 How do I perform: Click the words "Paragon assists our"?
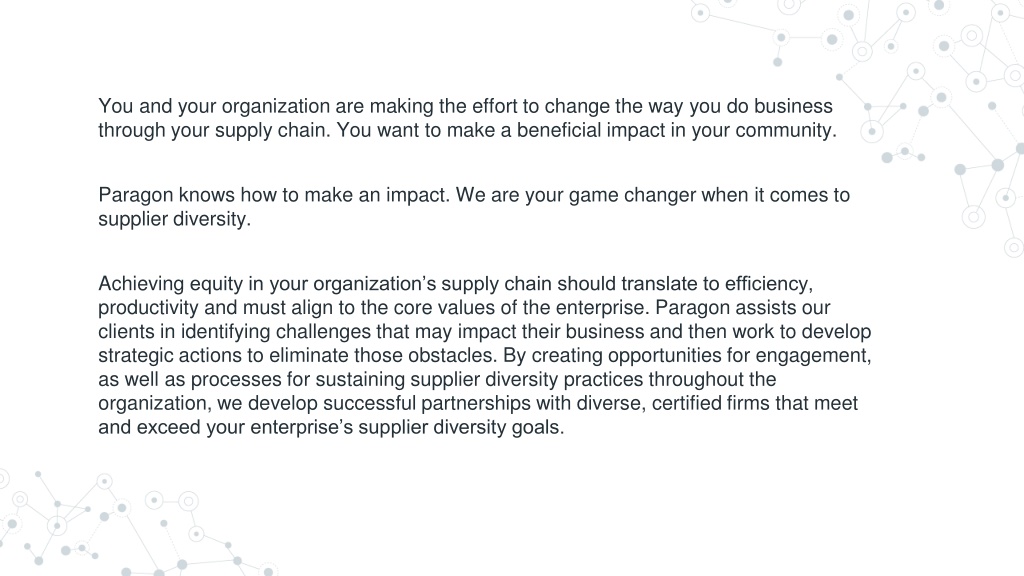pyautogui.click(x=743, y=308)
